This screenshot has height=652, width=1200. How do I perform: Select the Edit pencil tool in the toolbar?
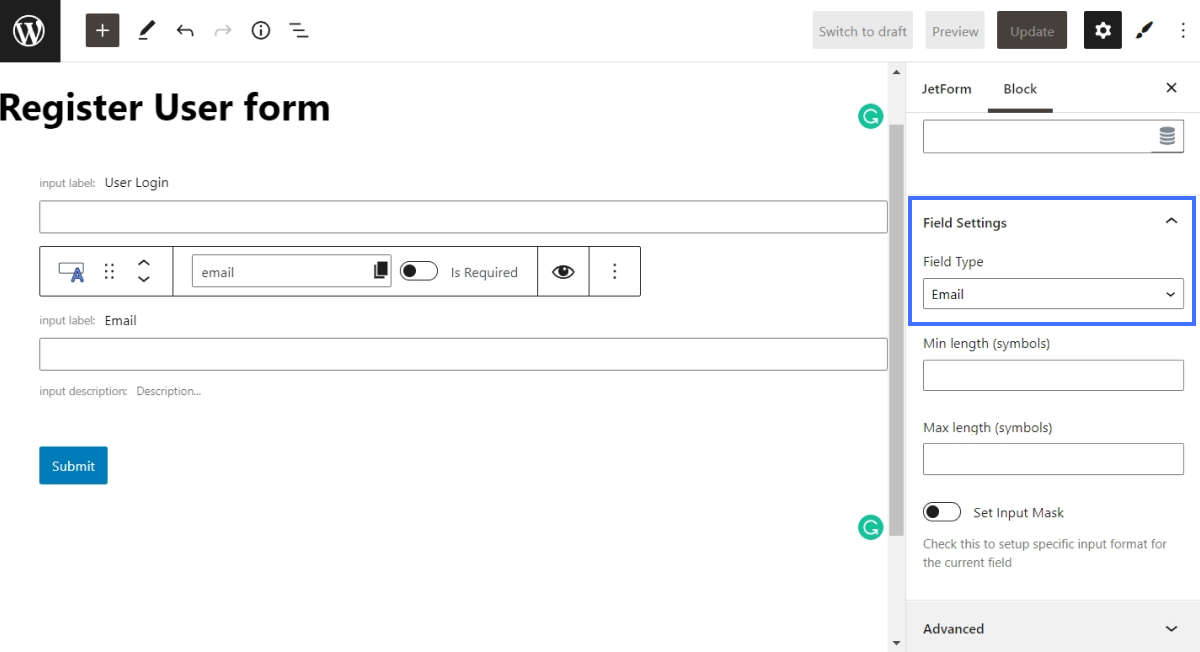point(146,30)
